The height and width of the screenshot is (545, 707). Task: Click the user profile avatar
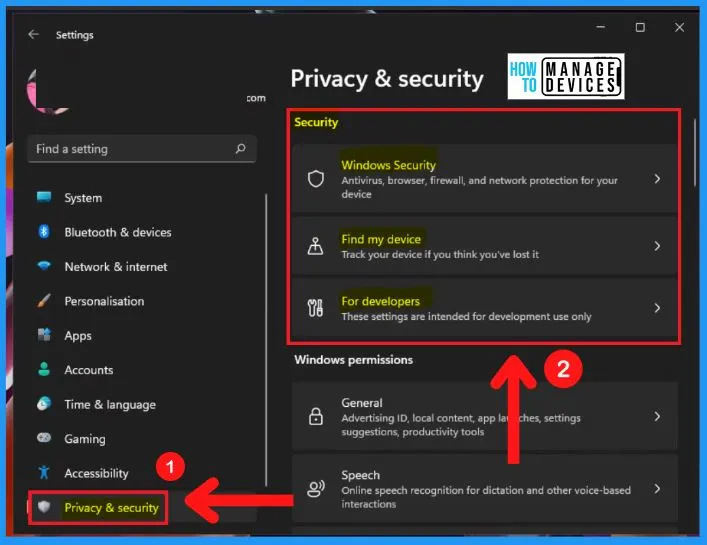pyautogui.click(x=47, y=90)
